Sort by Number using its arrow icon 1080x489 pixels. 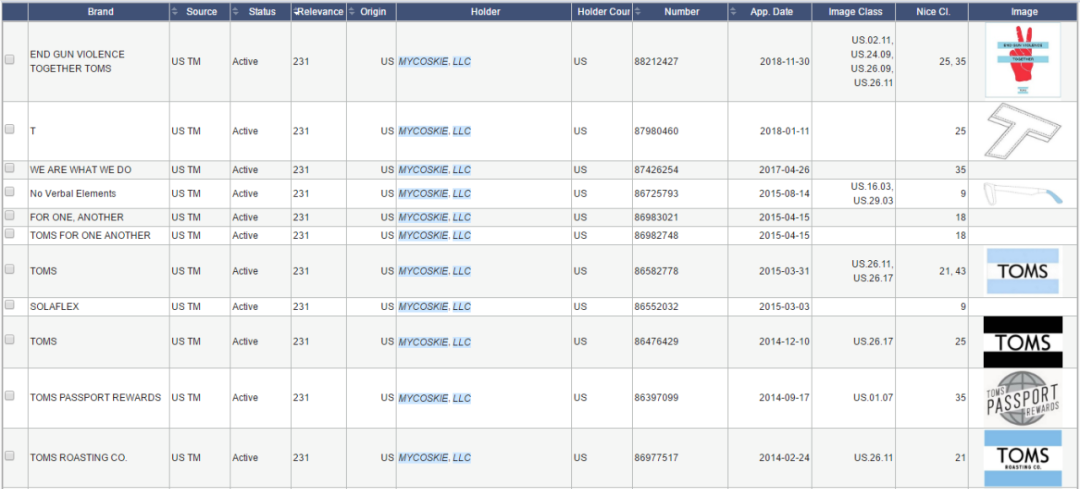coord(638,12)
